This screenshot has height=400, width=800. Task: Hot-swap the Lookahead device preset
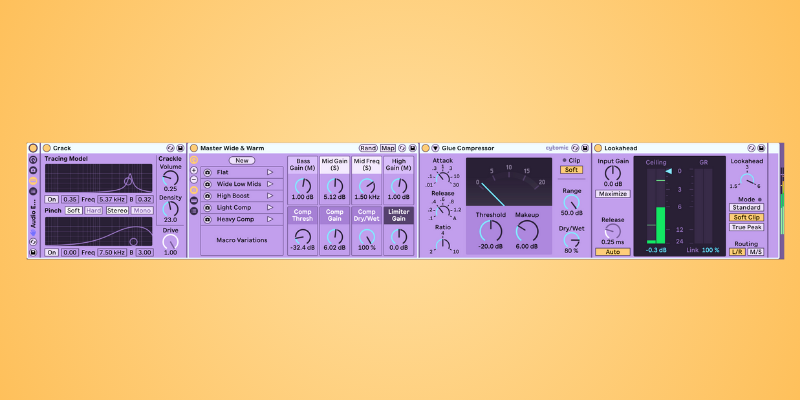click(x=751, y=148)
